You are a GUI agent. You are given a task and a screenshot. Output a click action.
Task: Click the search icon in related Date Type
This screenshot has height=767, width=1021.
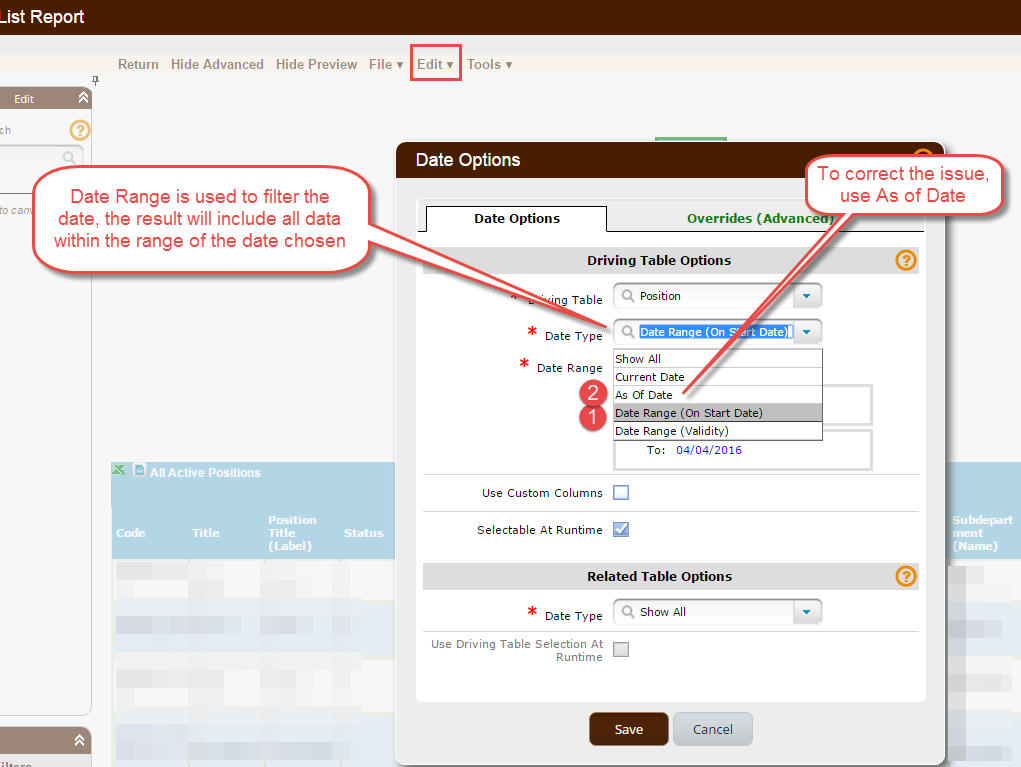[628, 612]
